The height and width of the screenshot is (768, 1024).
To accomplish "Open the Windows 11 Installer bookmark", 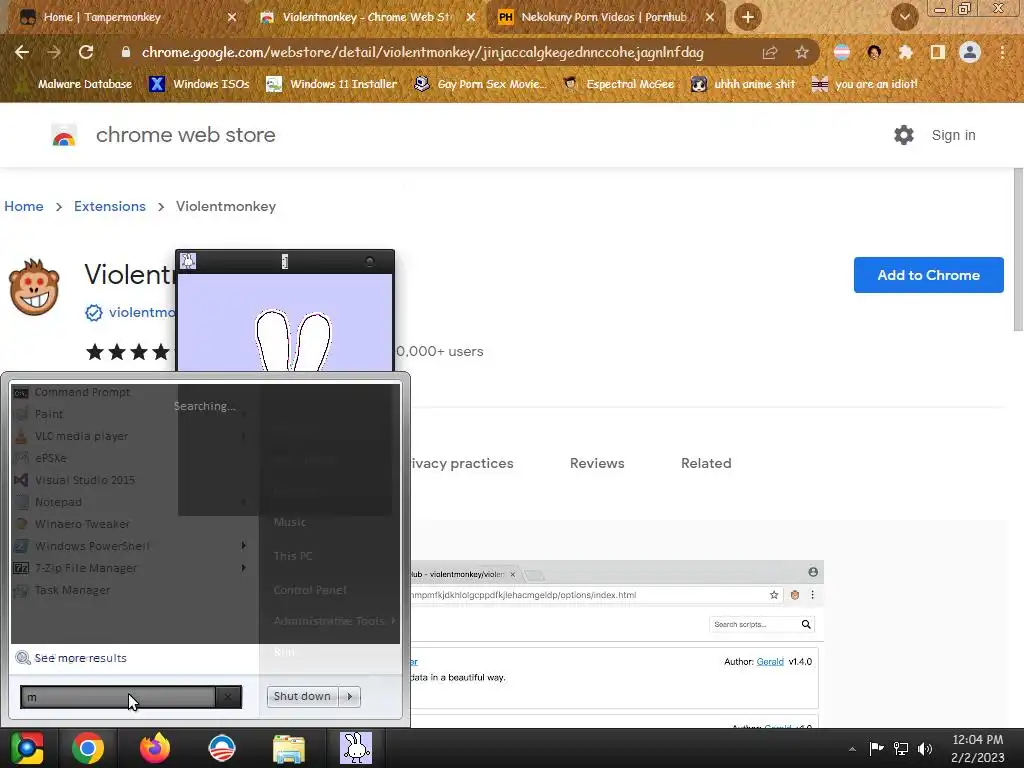I will [x=332, y=84].
